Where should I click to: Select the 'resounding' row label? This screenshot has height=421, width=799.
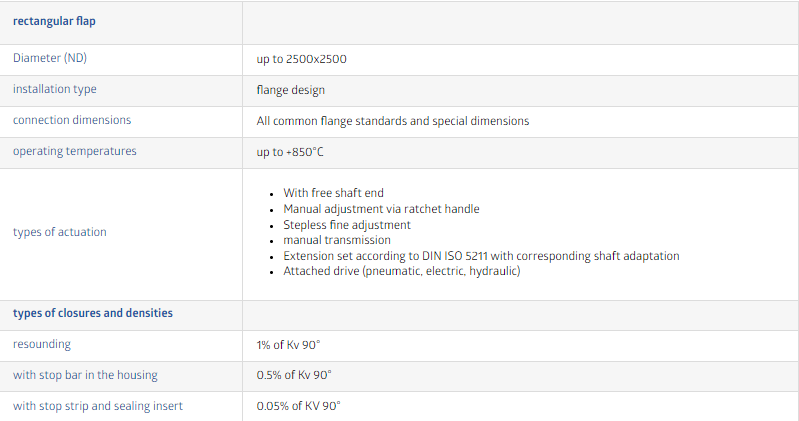pos(42,345)
